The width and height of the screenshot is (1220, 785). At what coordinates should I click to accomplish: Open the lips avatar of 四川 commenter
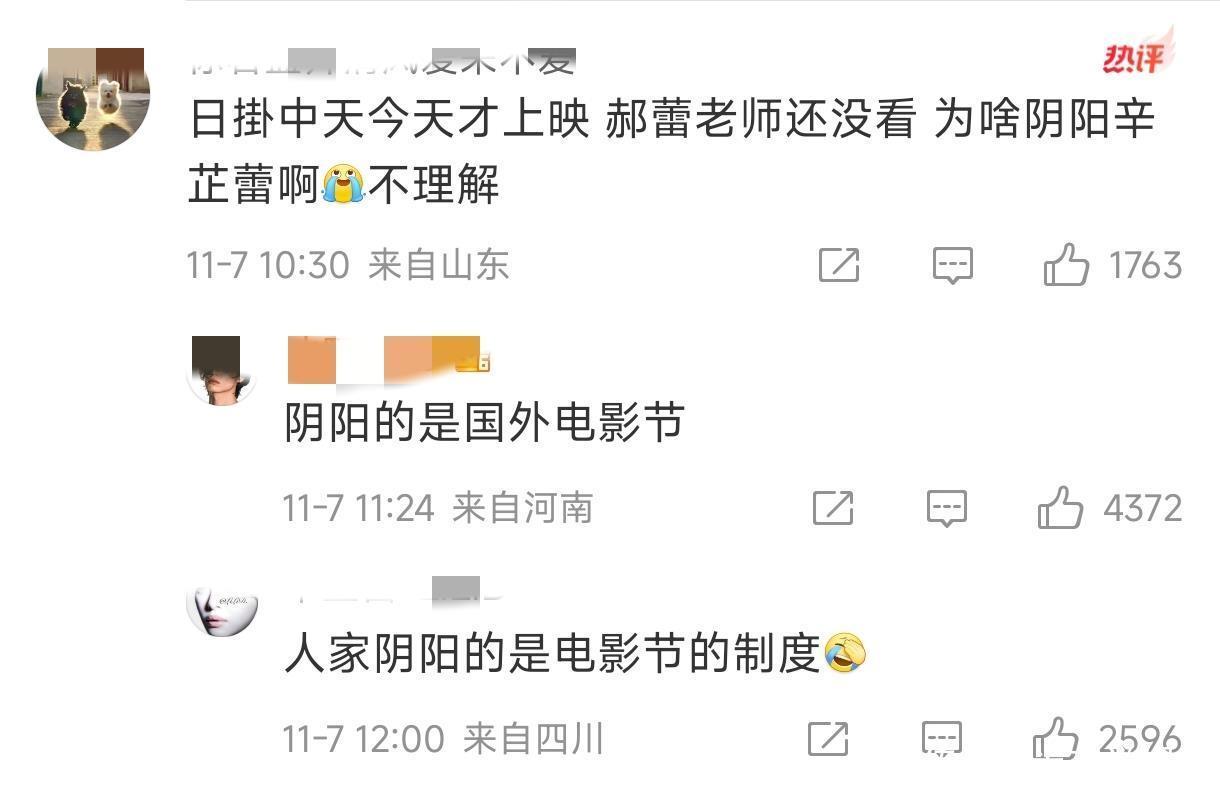[x=222, y=611]
